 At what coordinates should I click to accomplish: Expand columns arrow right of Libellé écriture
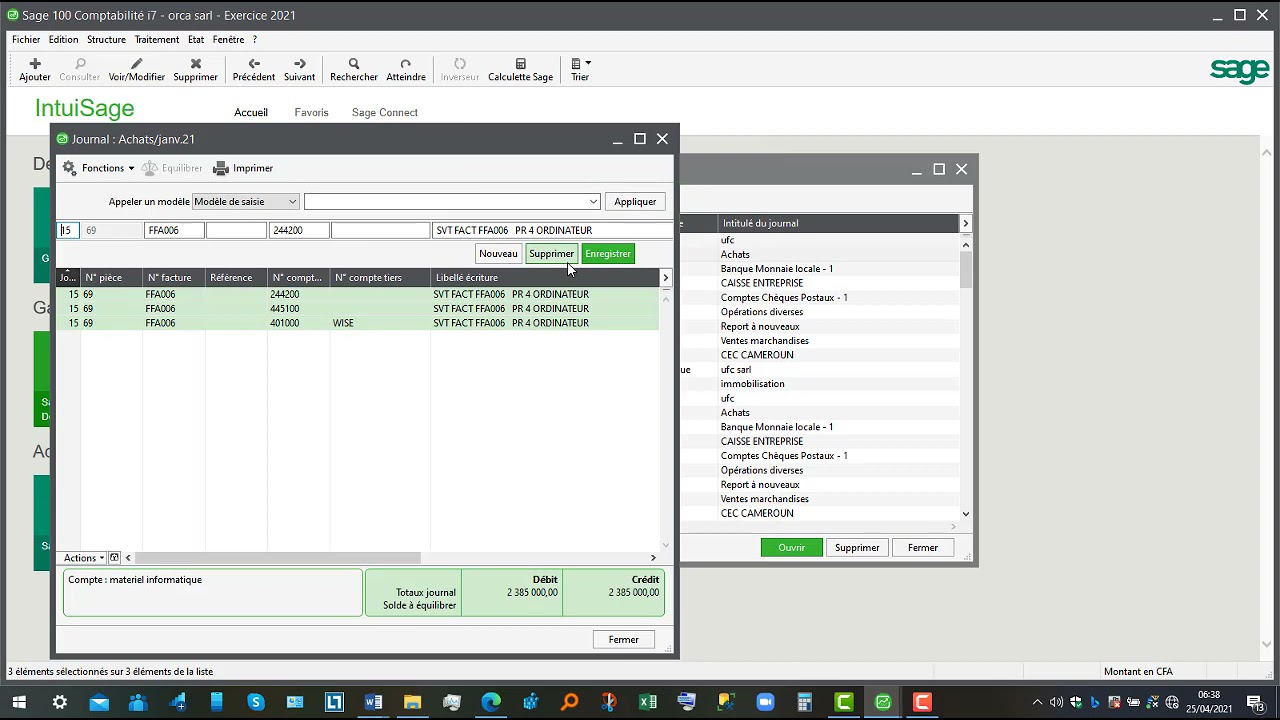[665, 278]
